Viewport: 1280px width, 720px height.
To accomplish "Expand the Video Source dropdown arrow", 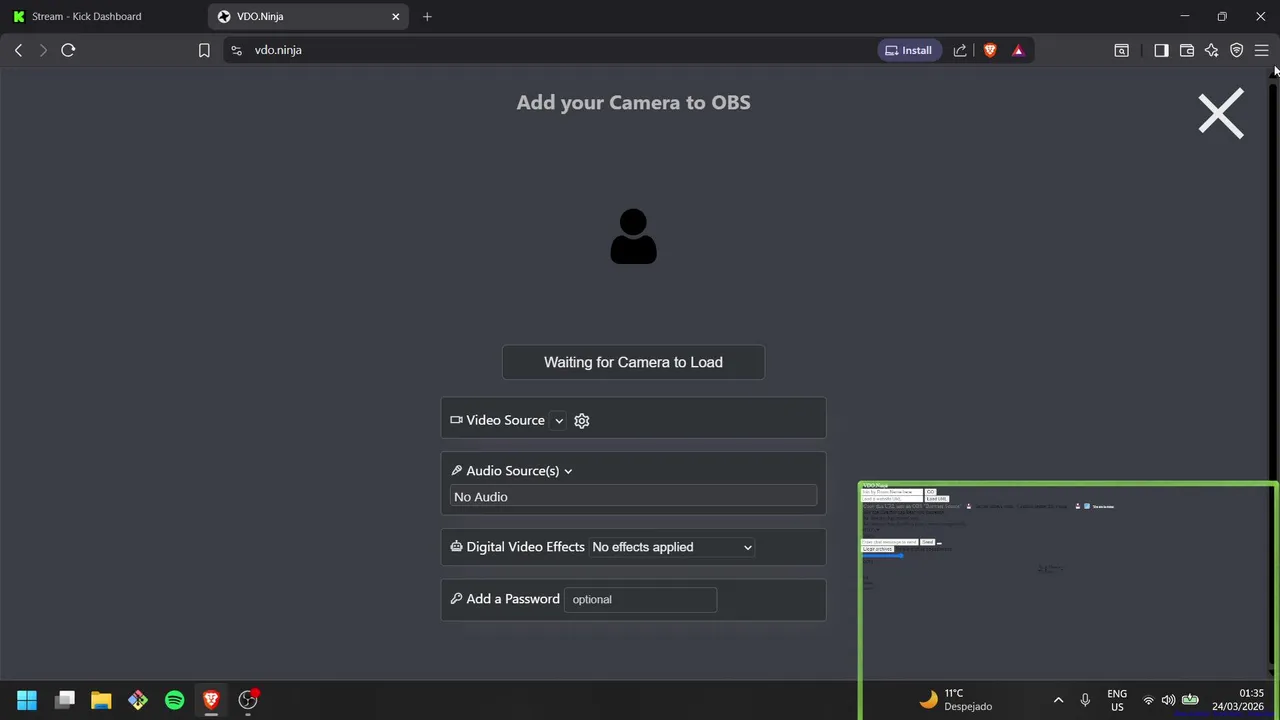I will click(559, 421).
